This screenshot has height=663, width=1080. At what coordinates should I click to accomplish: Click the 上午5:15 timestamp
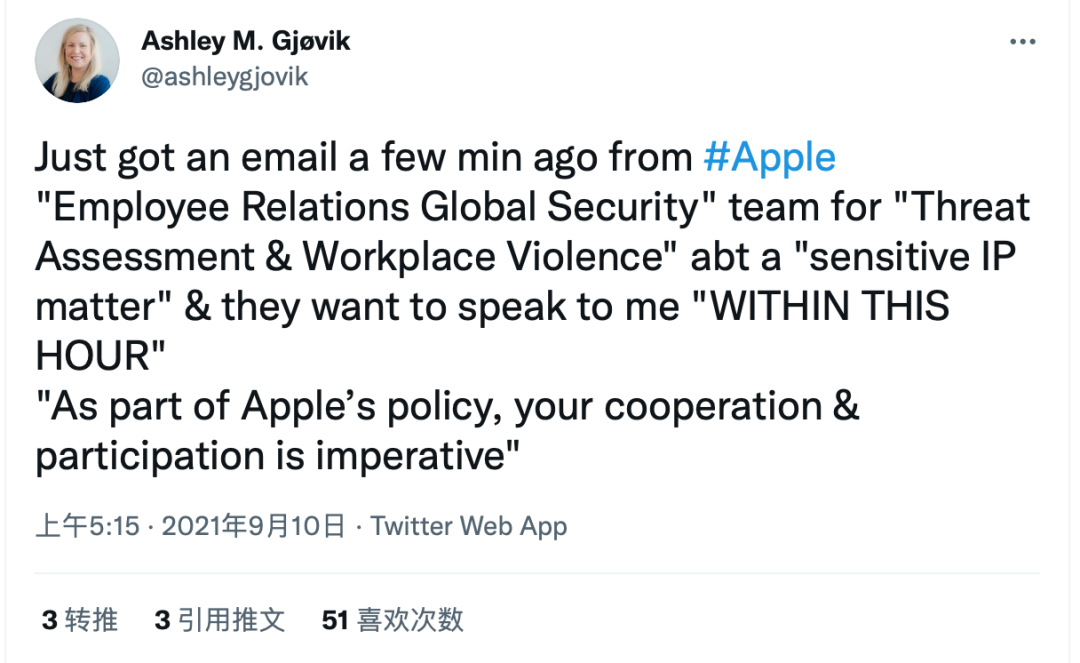coord(87,526)
